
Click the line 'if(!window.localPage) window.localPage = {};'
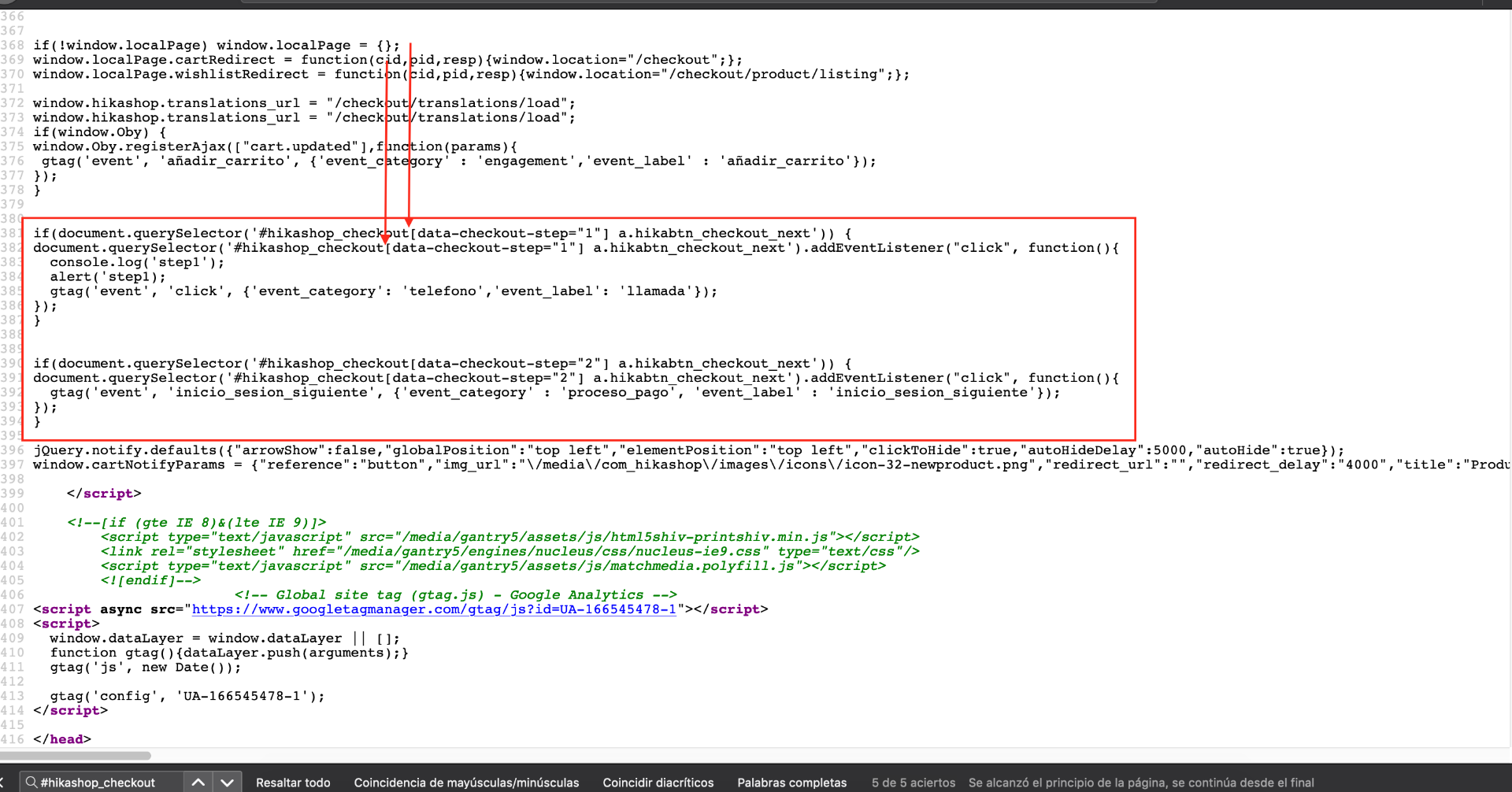point(217,46)
